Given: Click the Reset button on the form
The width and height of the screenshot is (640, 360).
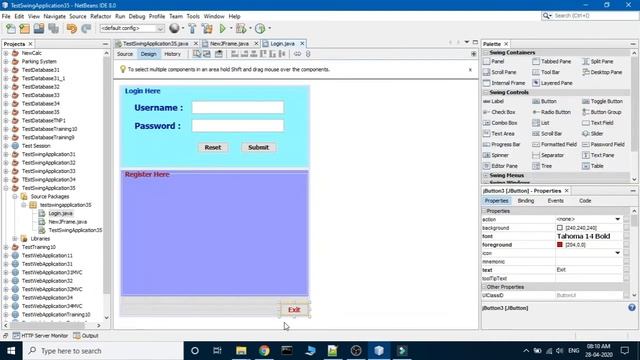Looking at the screenshot, I should [213, 147].
